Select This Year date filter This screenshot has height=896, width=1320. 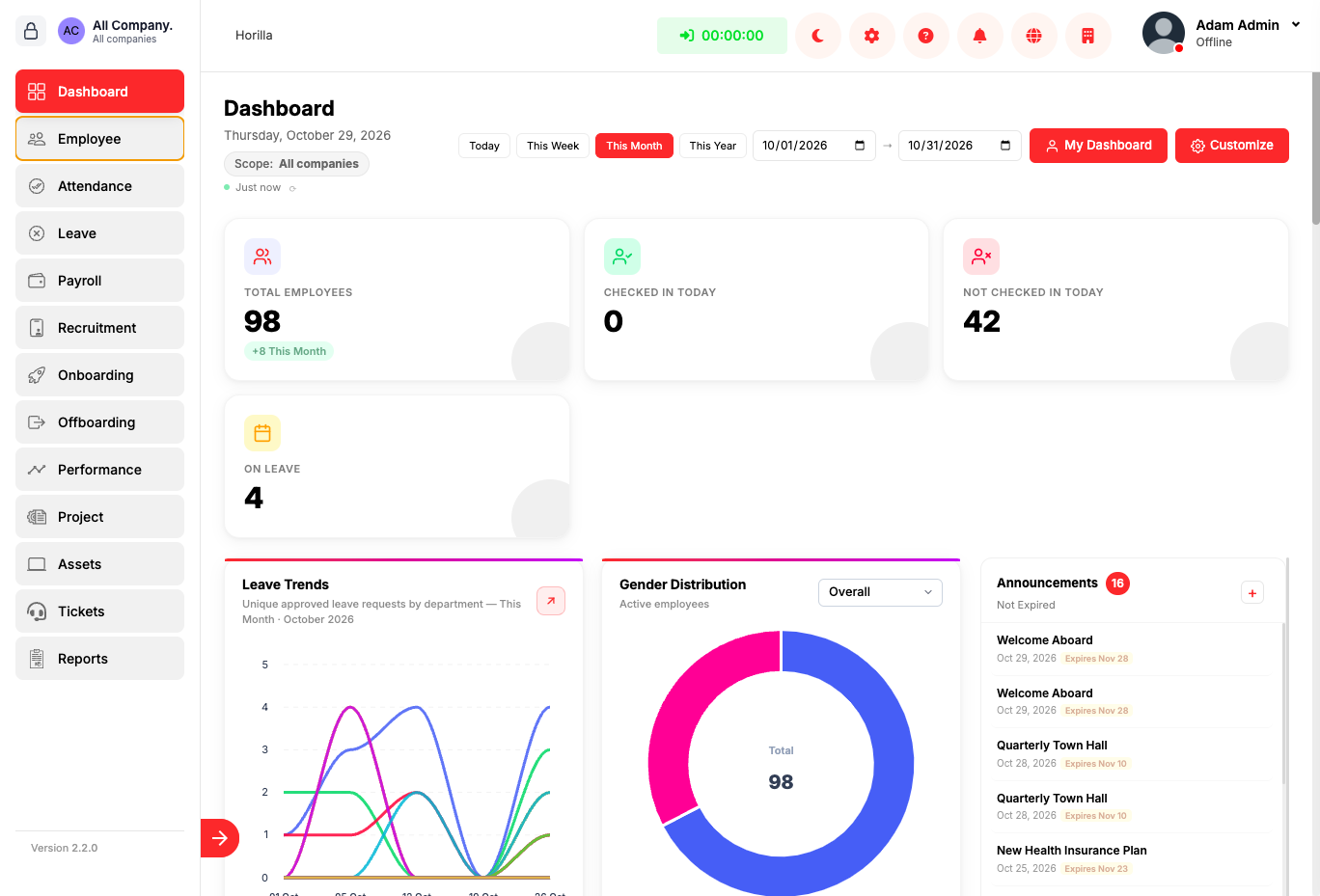tap(713, 146)
